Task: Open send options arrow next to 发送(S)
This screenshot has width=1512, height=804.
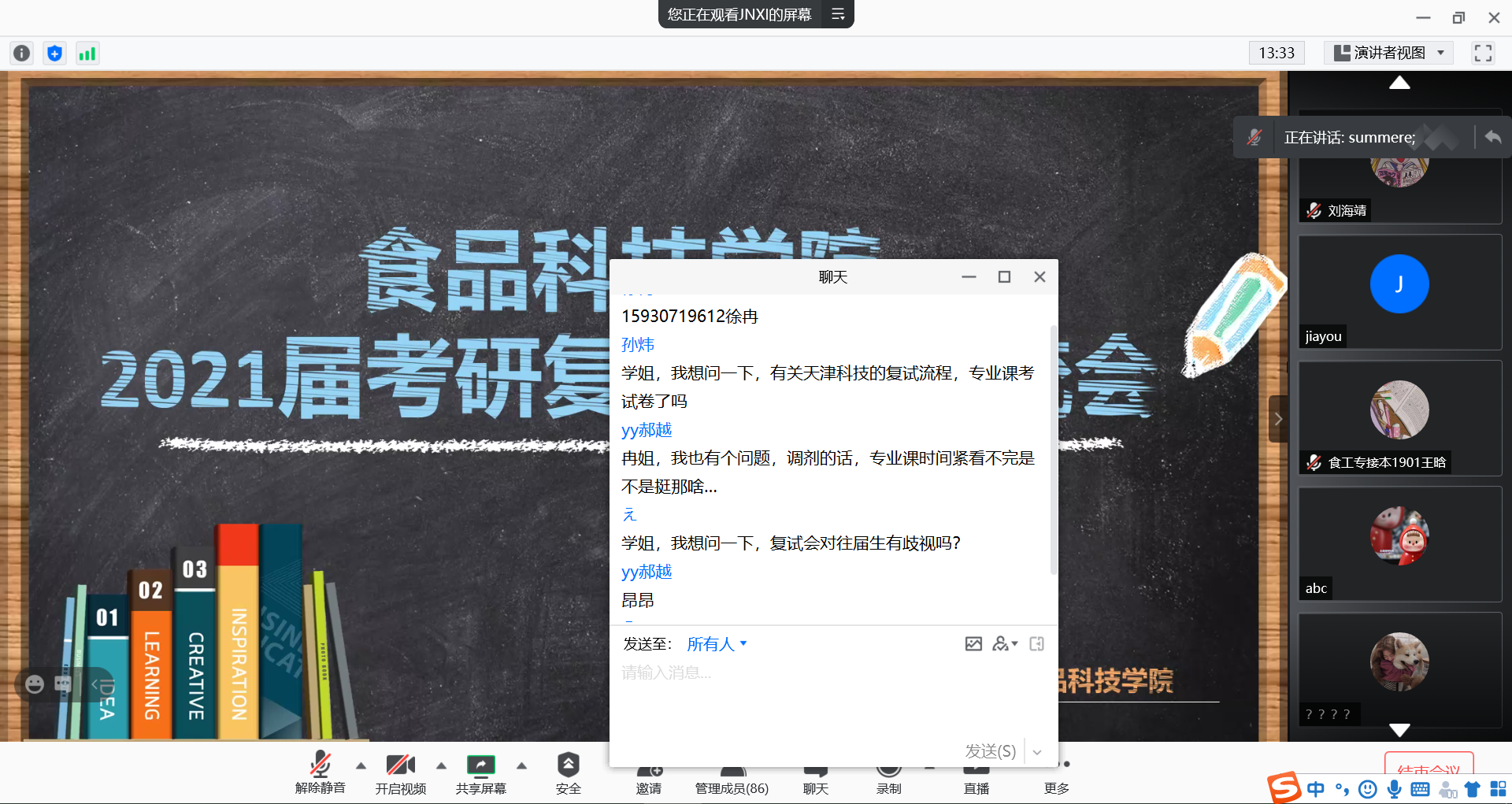Action: coord(1037,752)
